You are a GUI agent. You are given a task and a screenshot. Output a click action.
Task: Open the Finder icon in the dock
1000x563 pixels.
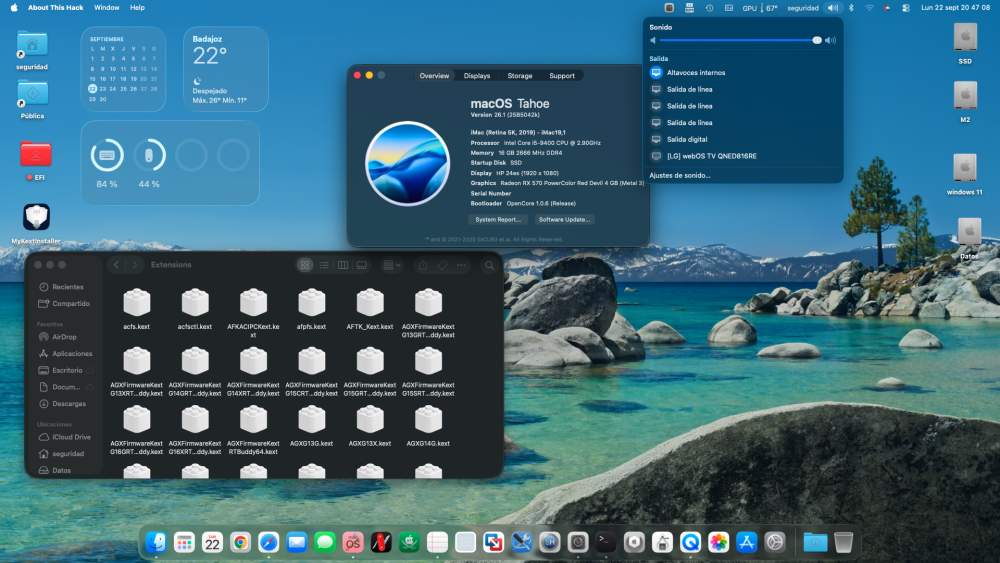point(156,542)
